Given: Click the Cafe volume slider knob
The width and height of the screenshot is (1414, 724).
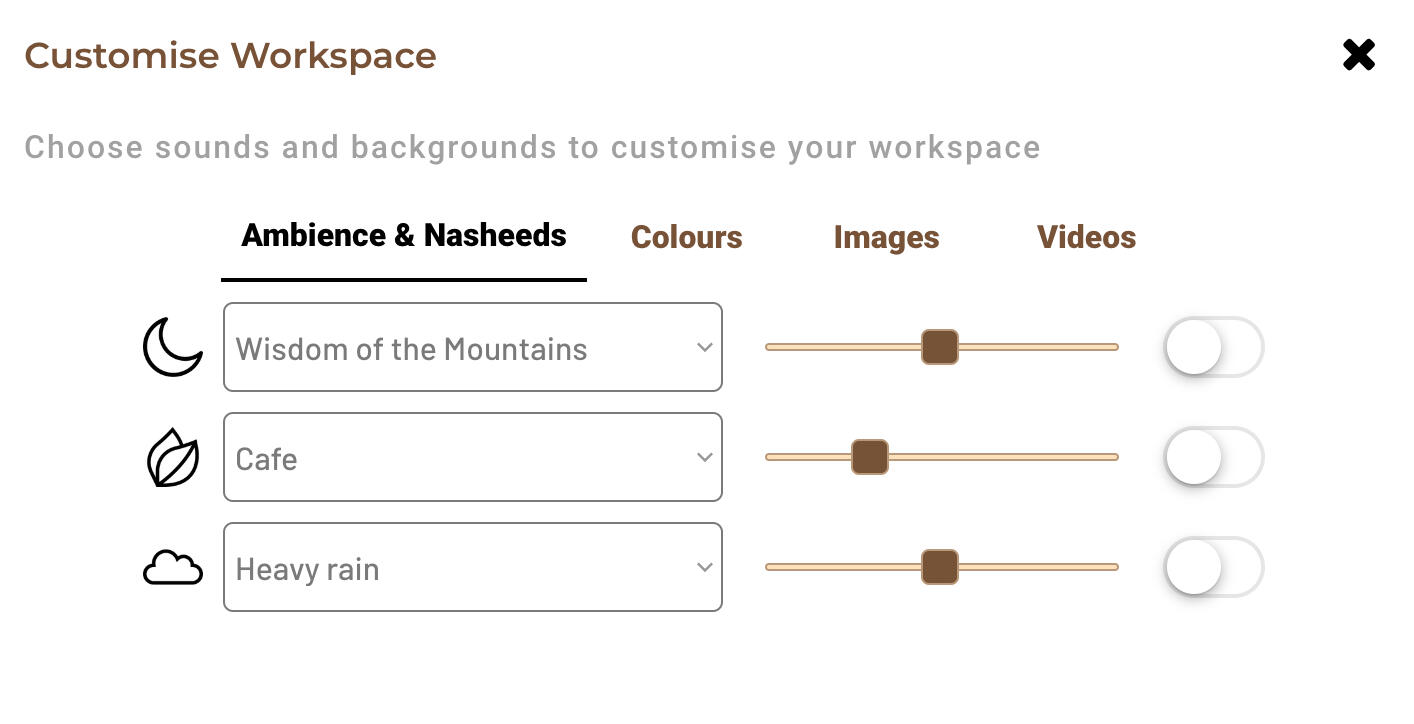Looking at the screenshot, I should point(869,457).
